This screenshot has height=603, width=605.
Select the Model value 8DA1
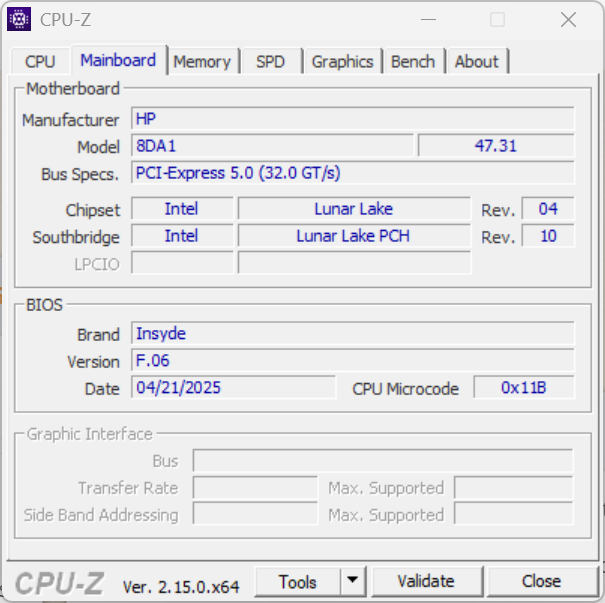click(272, 146)
